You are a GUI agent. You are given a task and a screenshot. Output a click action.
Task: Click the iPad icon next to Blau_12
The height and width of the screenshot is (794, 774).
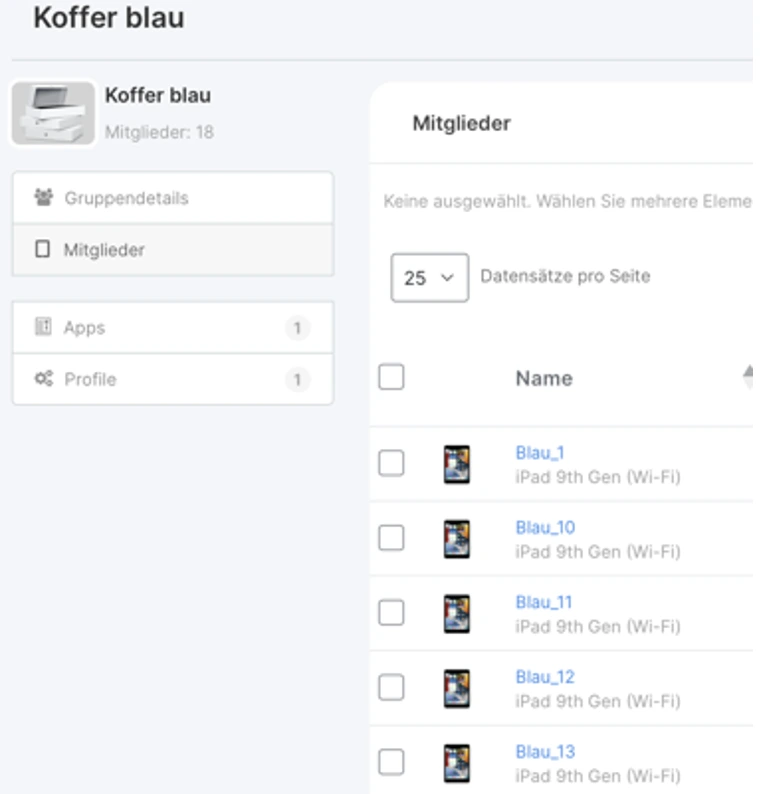click(x=456, y=688)
